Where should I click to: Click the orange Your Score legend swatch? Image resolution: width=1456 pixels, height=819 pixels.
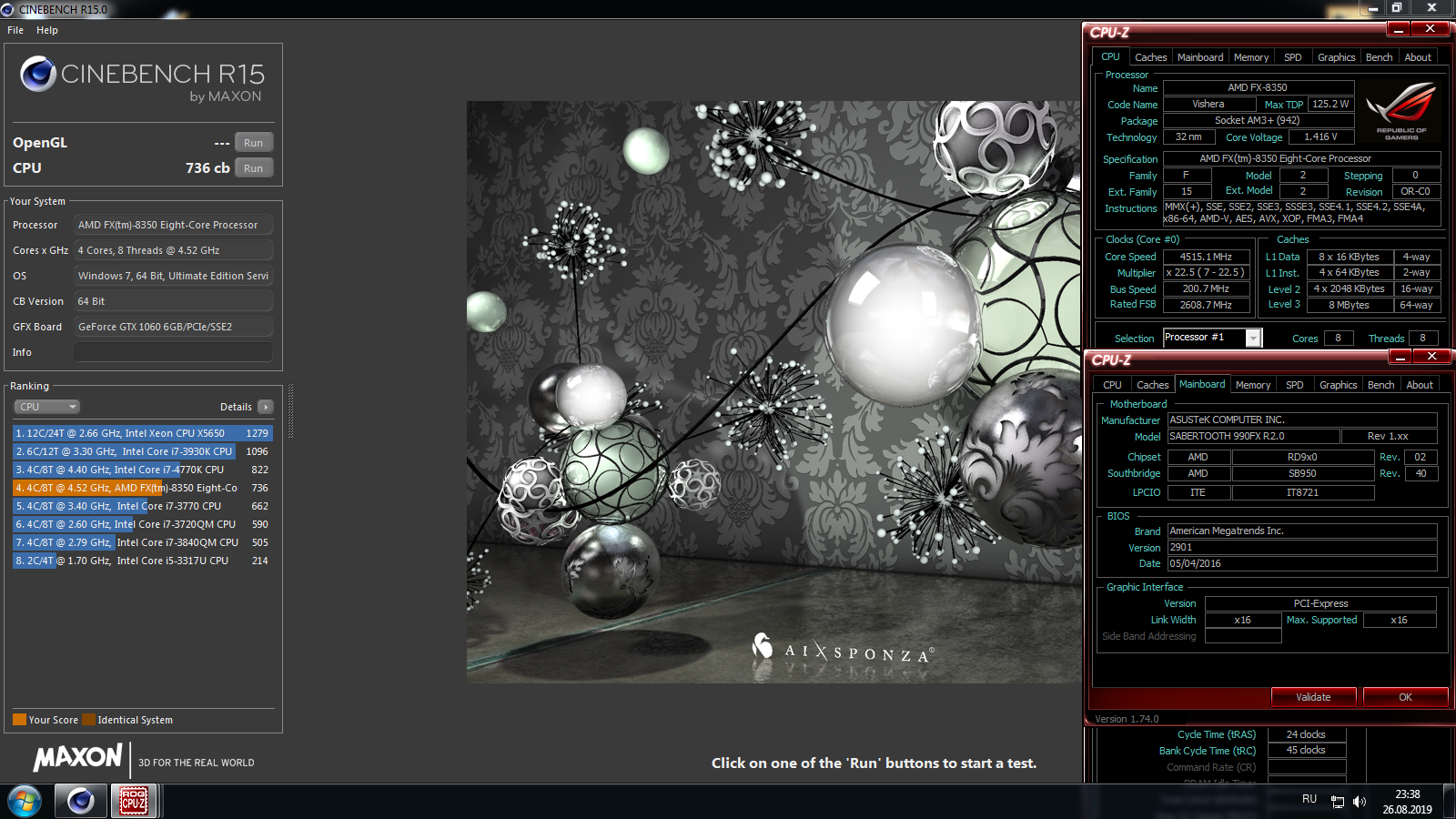coord(19,720)
